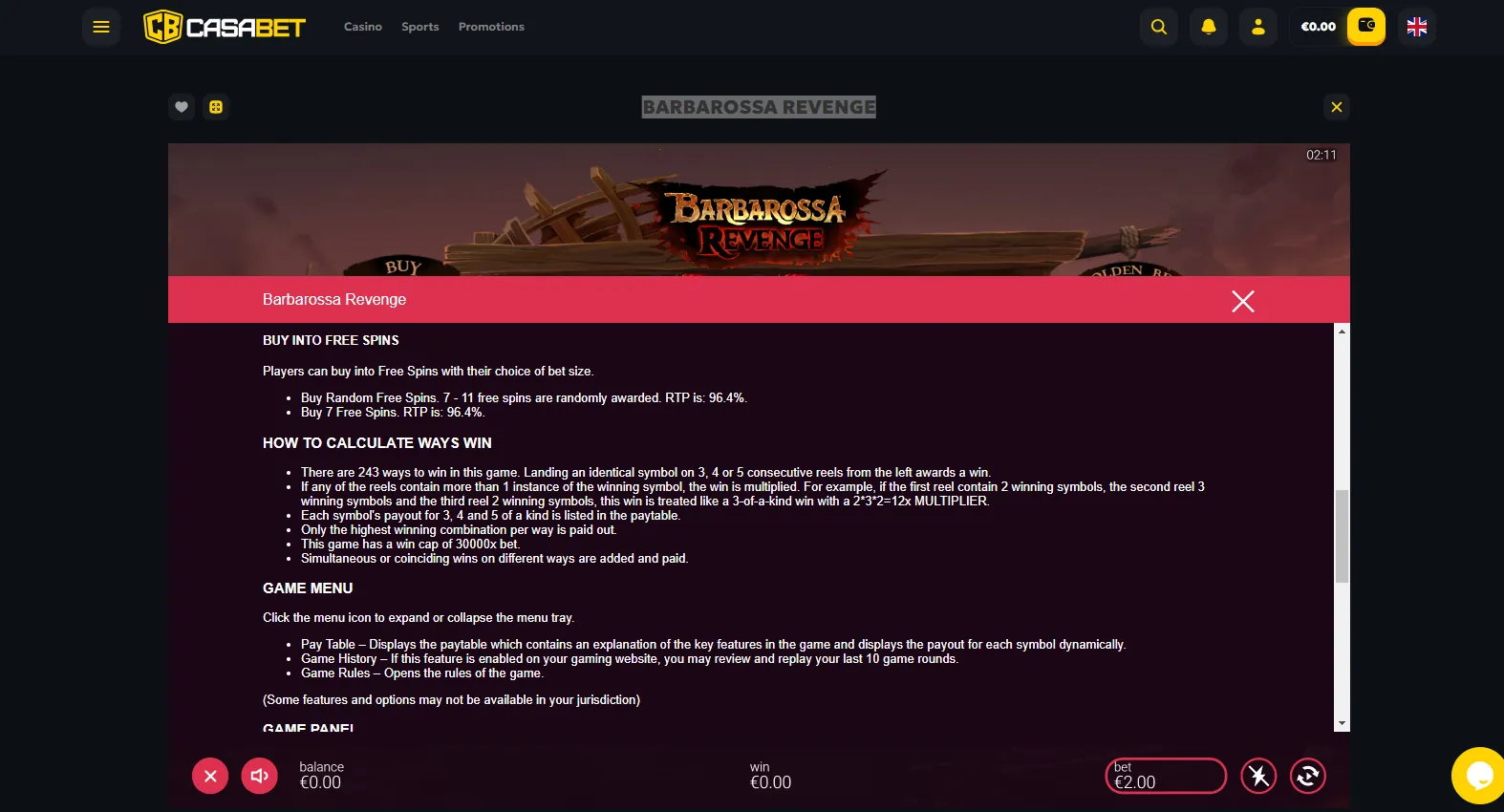1504x812 pixels.
Task: Click the 'Buy Random Free Spins' line
Action: [524, 398]
